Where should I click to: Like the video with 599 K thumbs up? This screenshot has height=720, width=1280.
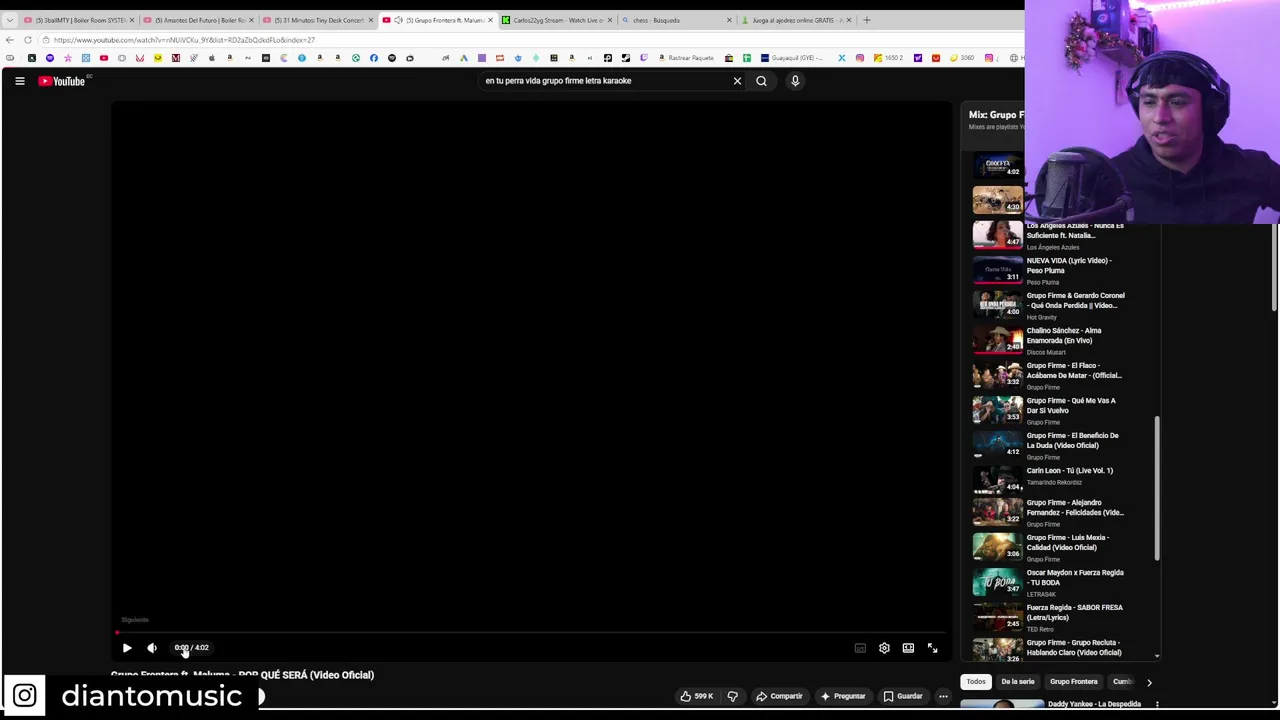(x=697, y=696)
